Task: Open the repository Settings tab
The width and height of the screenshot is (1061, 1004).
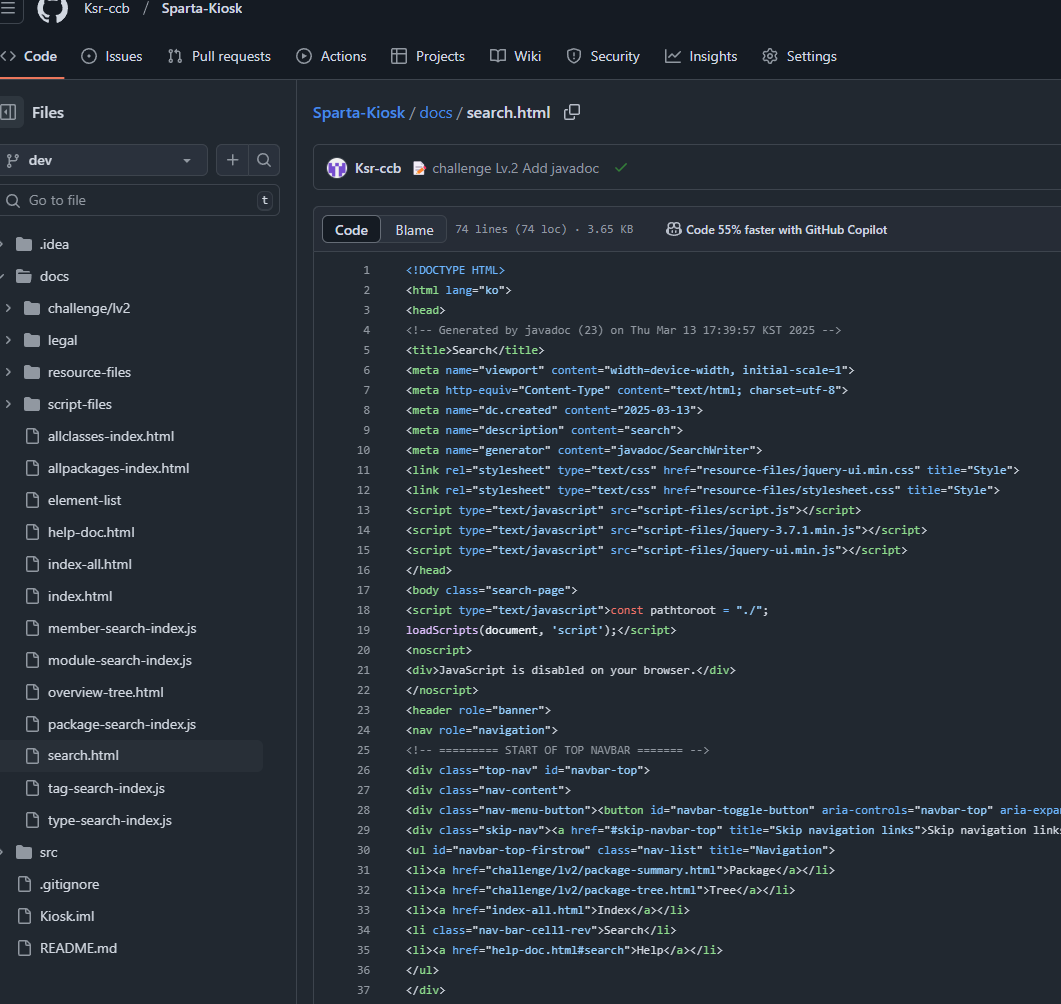Action: click(x=799, y=56)
